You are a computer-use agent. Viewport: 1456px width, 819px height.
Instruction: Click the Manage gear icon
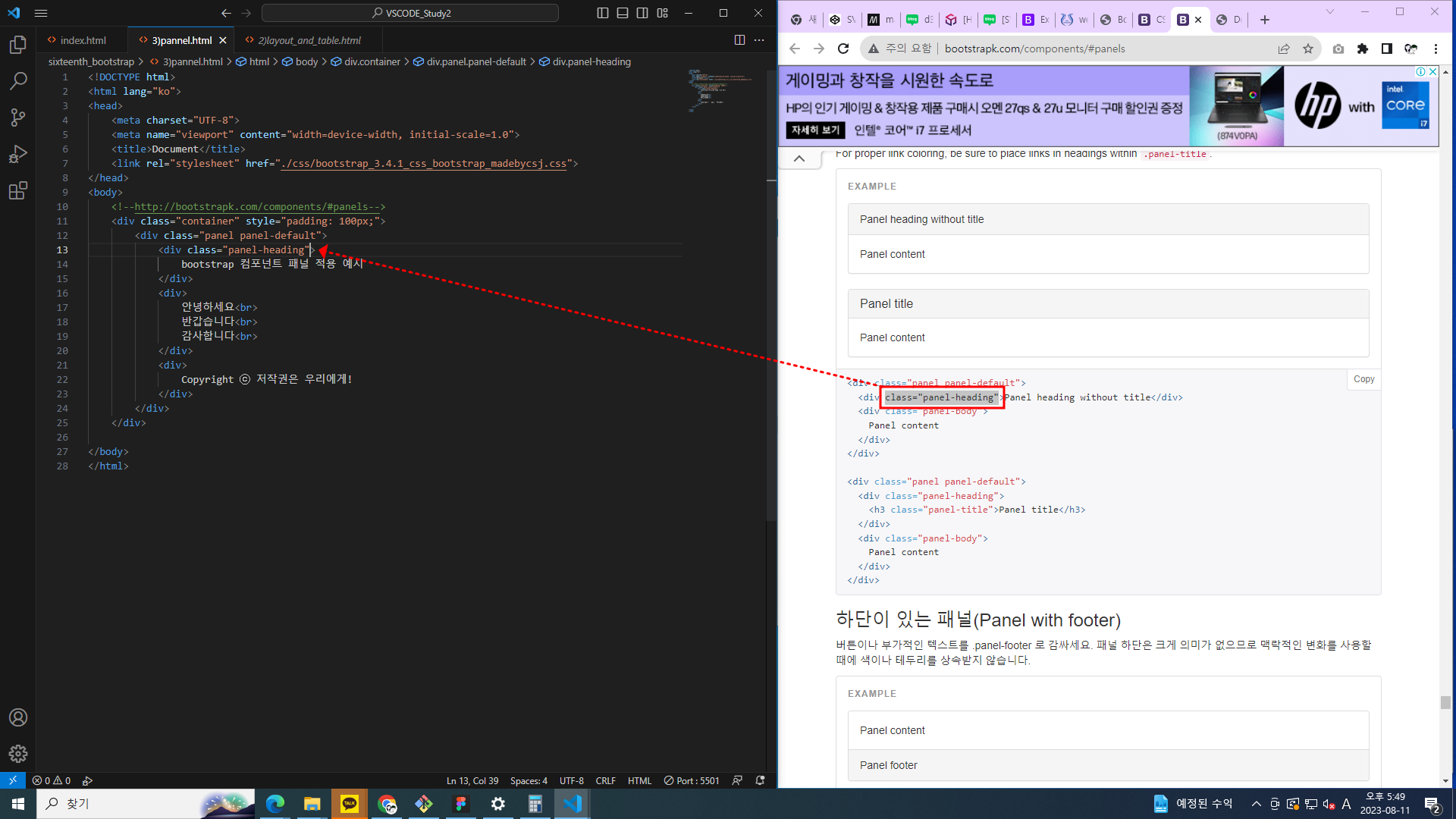(18, 753)
